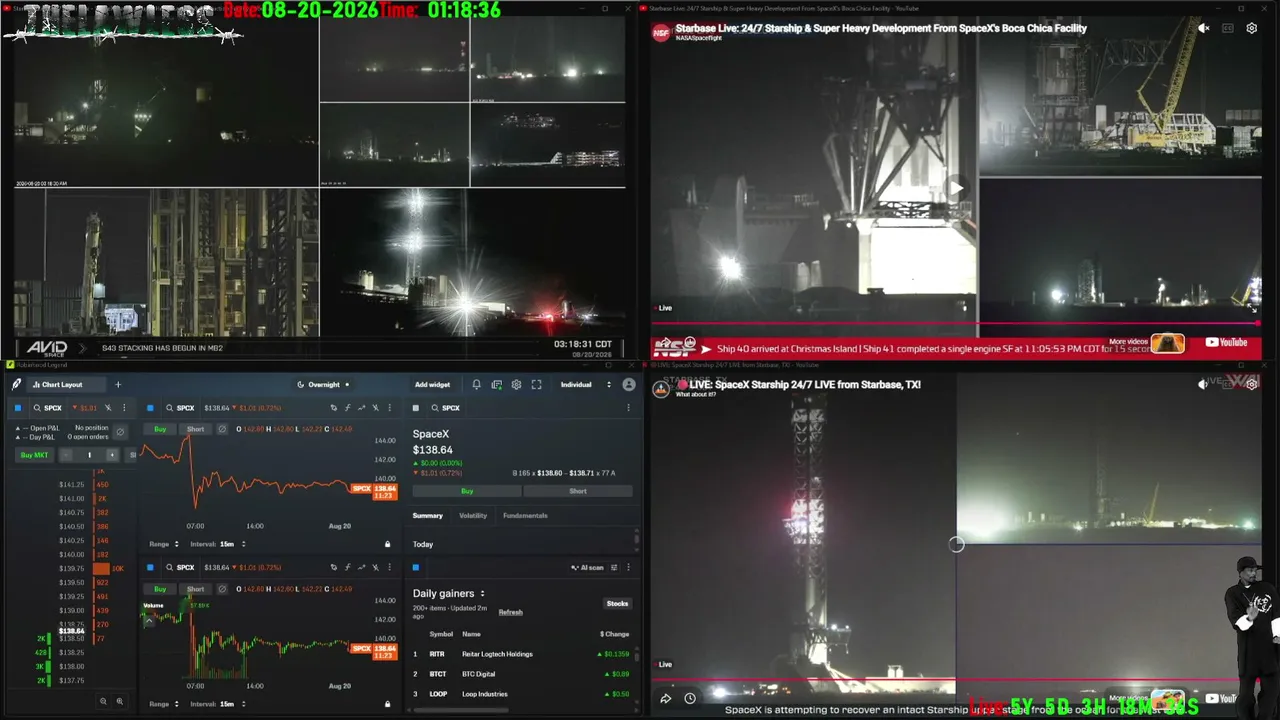Open filter settings in Daily gainers widget
Viewport: 1280px width, 720px height.
tap(615, 568)
